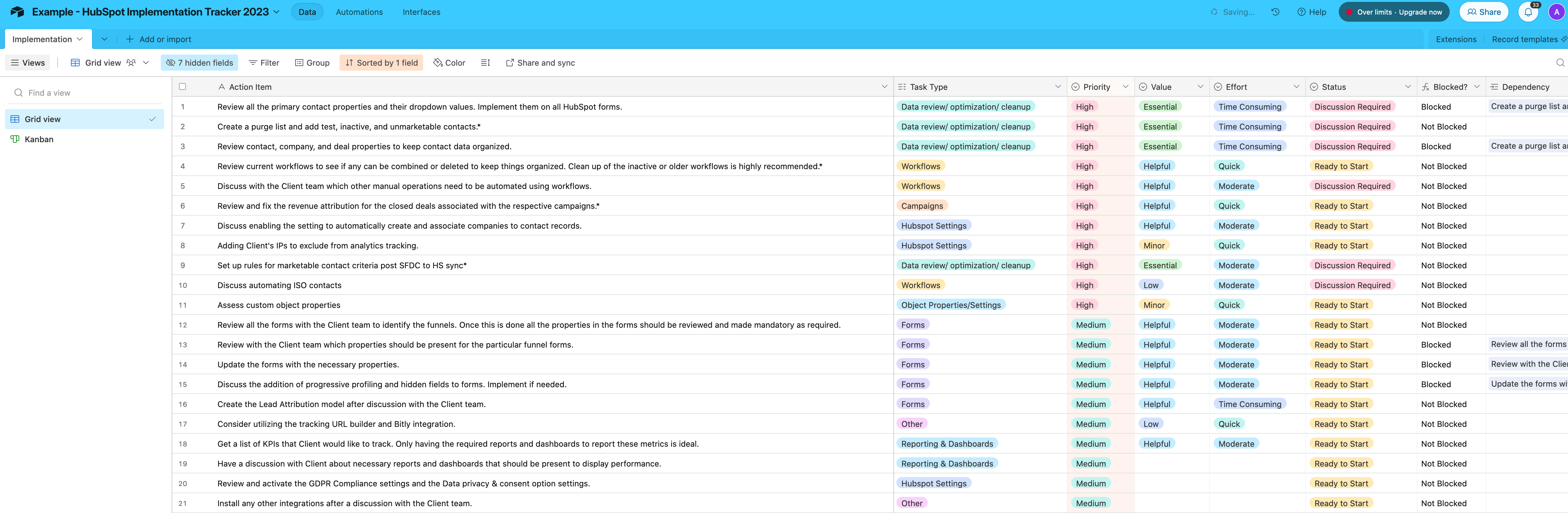This screenshot has height=513, width=1568.
Task: Open the Task Type column menu chevron
Action: (1058, 87)
